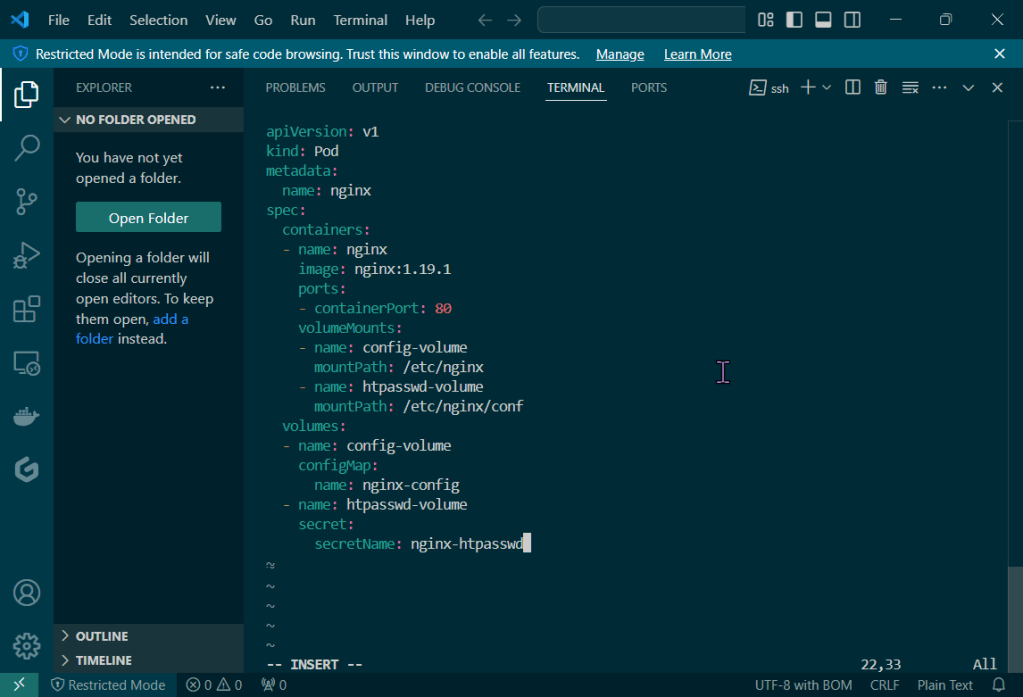Open the new terminal launch profile dropdown
Viewport: 1023px width, 697px height.
(827, 88)
